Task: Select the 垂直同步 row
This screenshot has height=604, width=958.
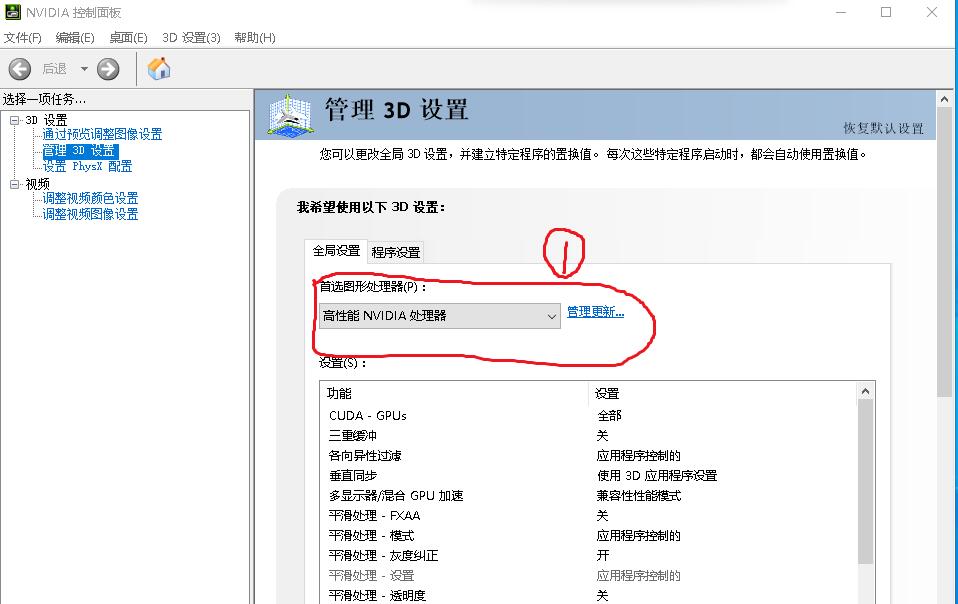Action: [x=588, y=476]
